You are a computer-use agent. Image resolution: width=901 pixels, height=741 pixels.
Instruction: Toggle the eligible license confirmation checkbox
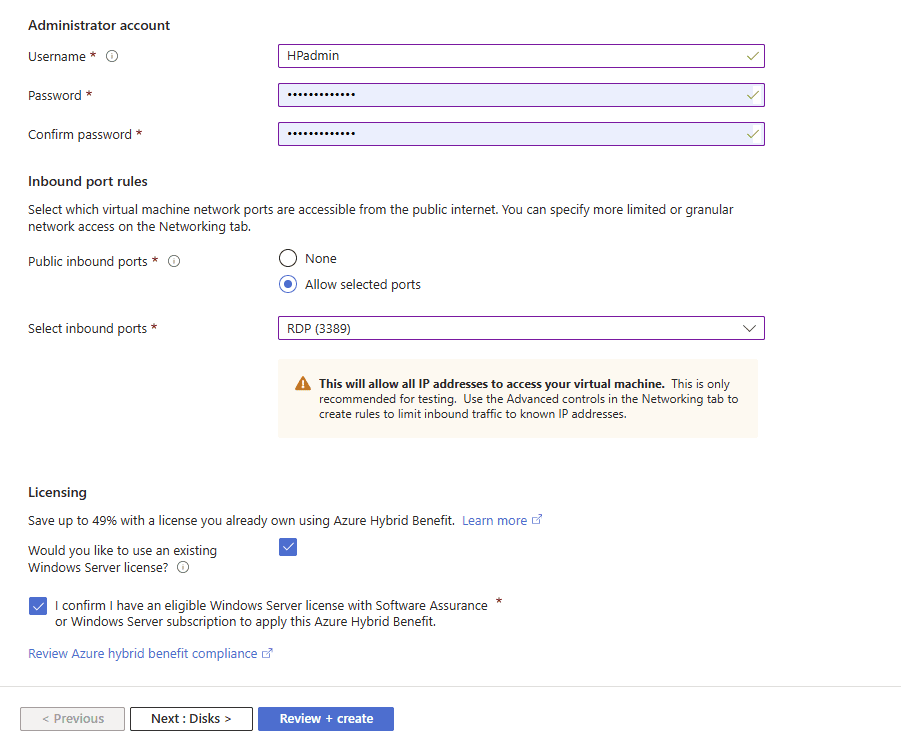38,606
